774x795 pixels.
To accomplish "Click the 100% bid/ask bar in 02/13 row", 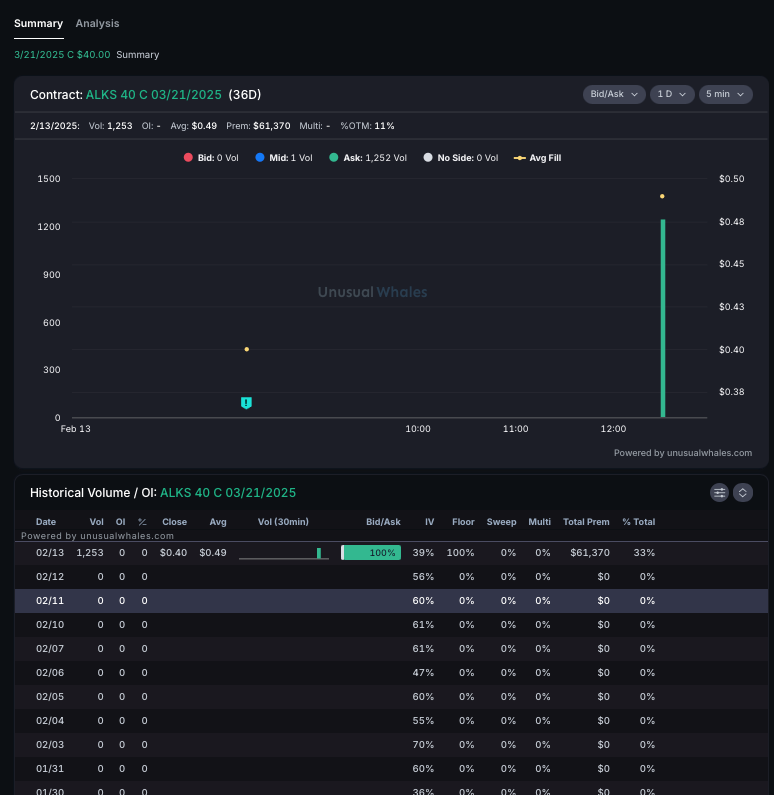I will 371,553.
